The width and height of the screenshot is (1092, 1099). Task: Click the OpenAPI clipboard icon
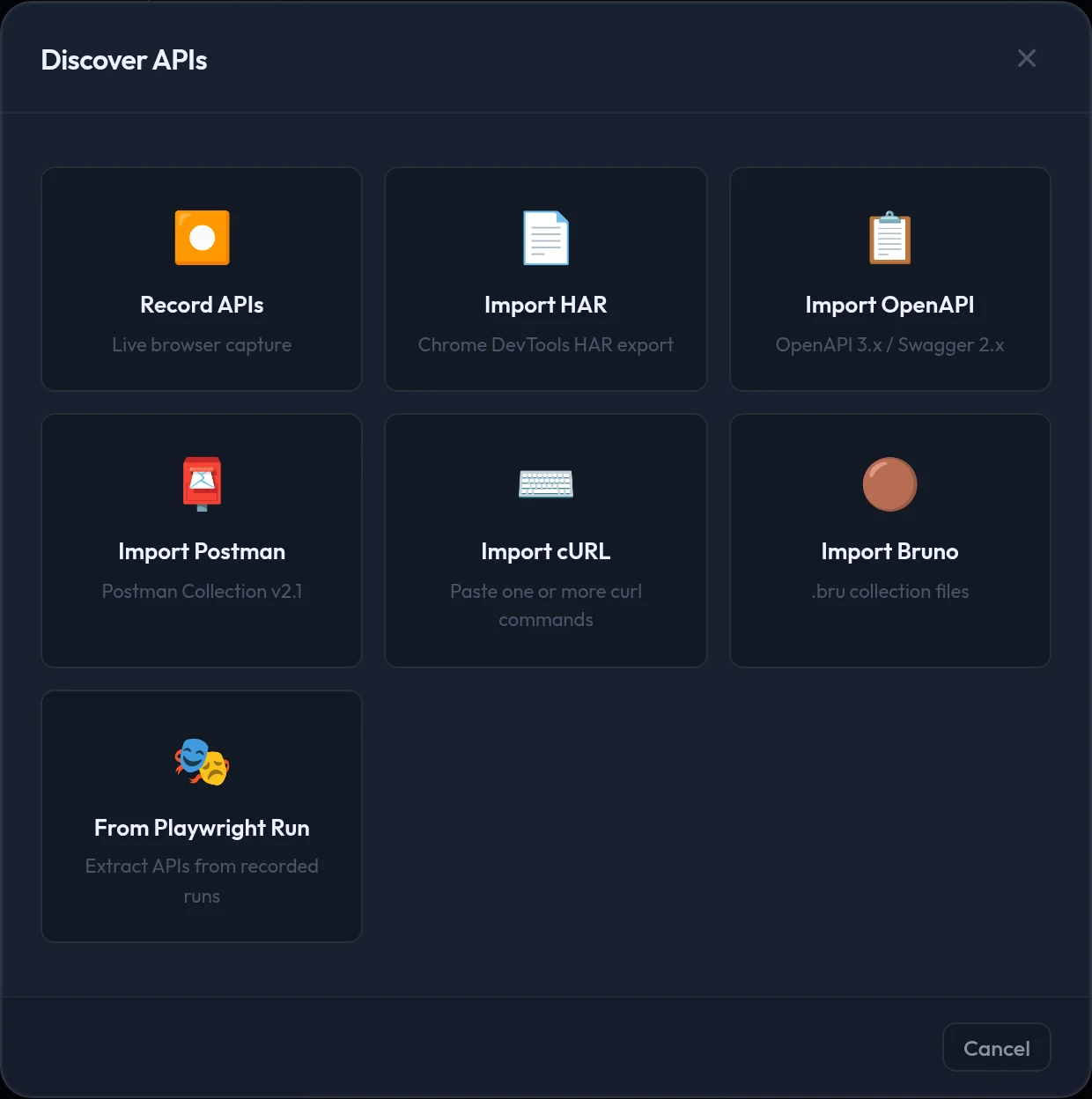889,238
